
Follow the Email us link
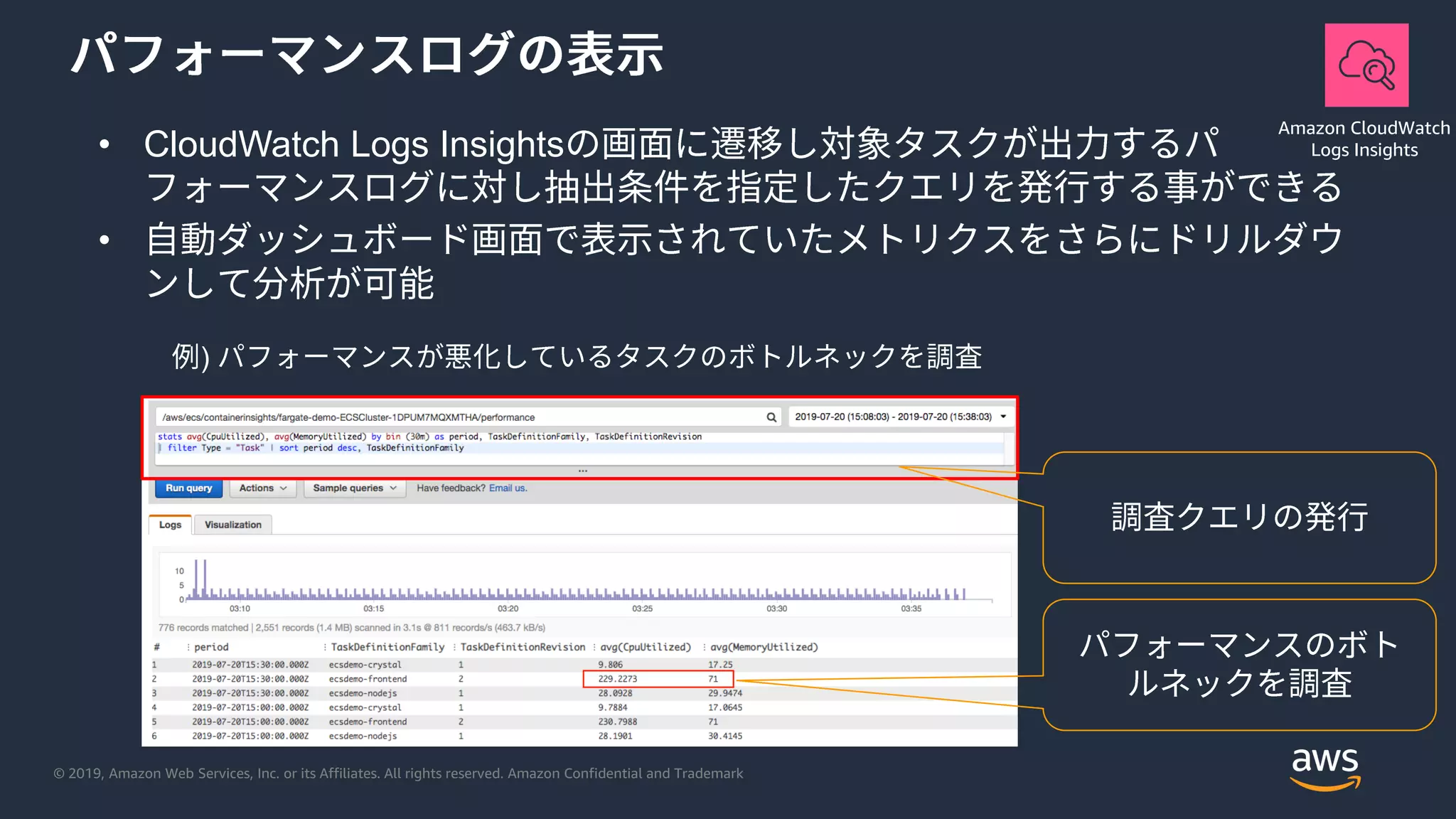point(508,488)
